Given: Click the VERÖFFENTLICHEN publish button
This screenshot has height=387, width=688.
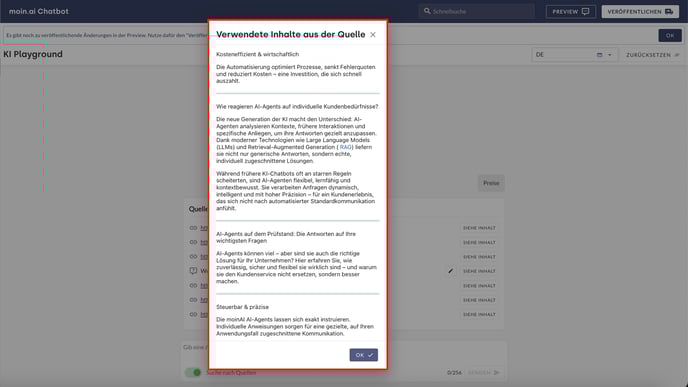Looking at the screenshot, I should point(640,11).
